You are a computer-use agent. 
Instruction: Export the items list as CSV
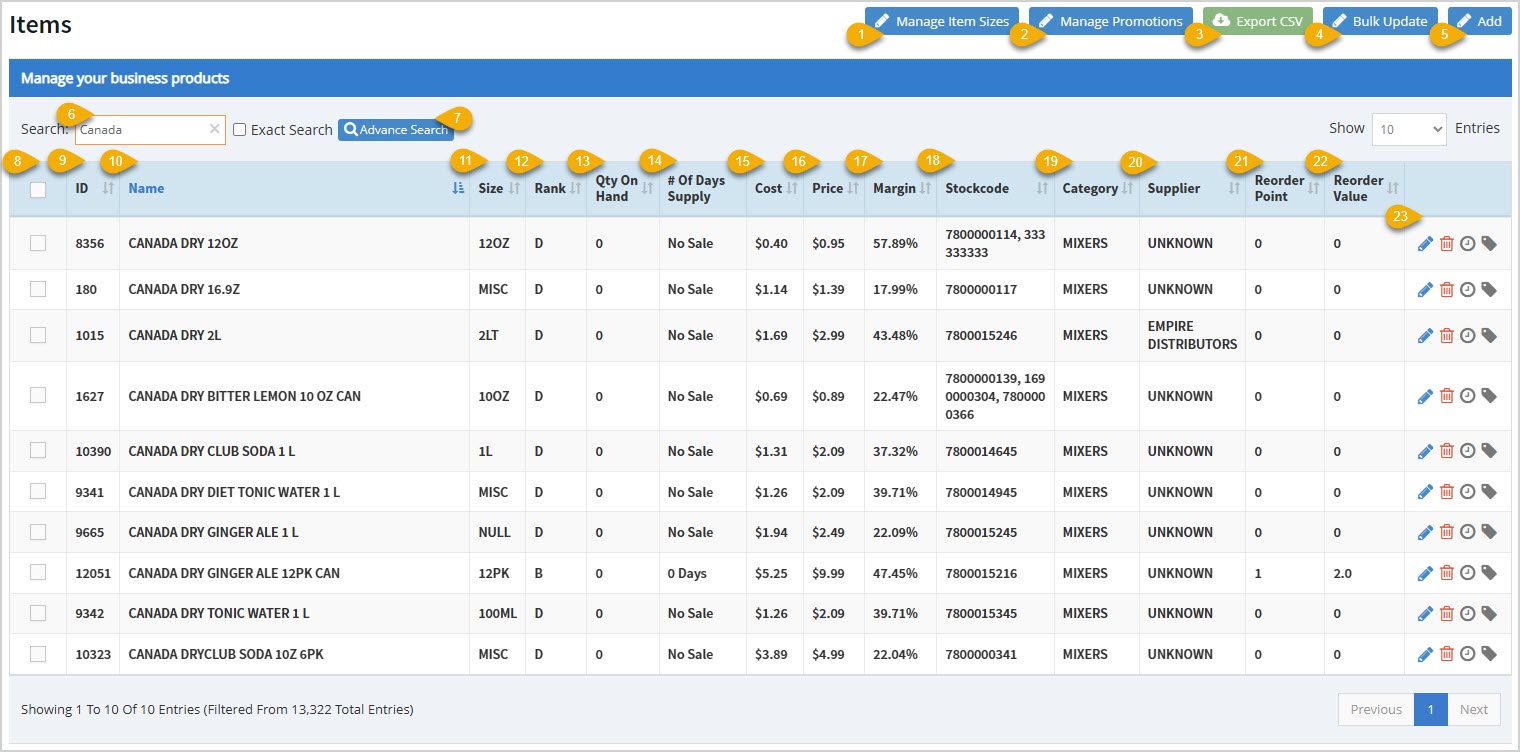[1257, 20]
